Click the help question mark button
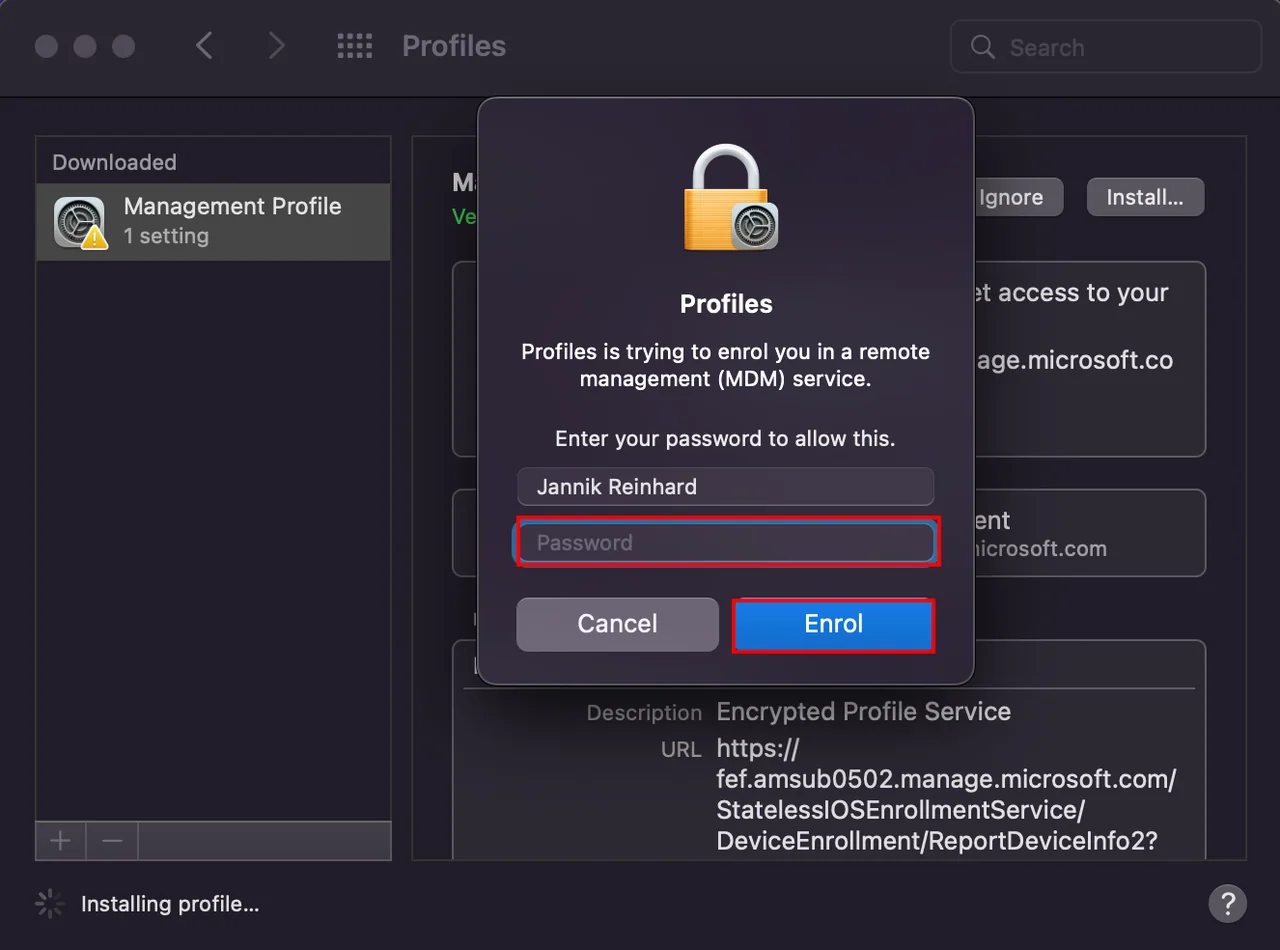 [x=1228, y=903]
